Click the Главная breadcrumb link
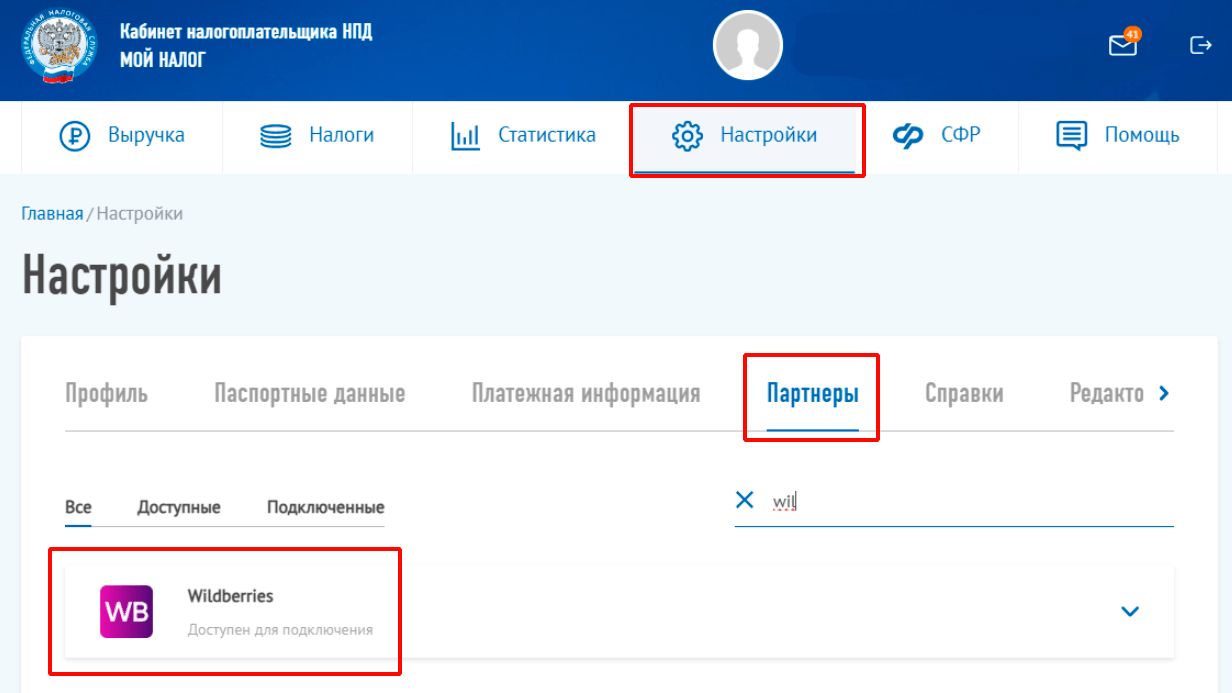Viewport: 1232px width, 693px height. tap(52, 214)
